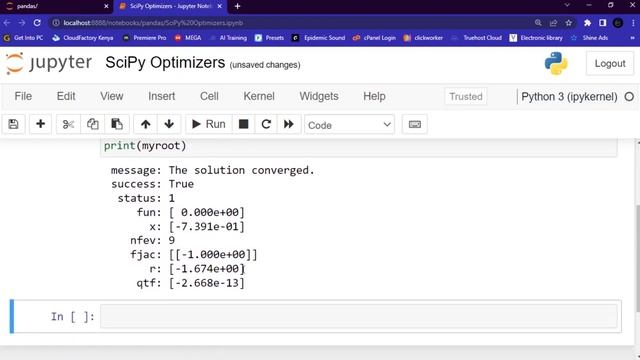
Task: Select the SciPy Optimizers browser tab
Action: click(x=170, y=6)
